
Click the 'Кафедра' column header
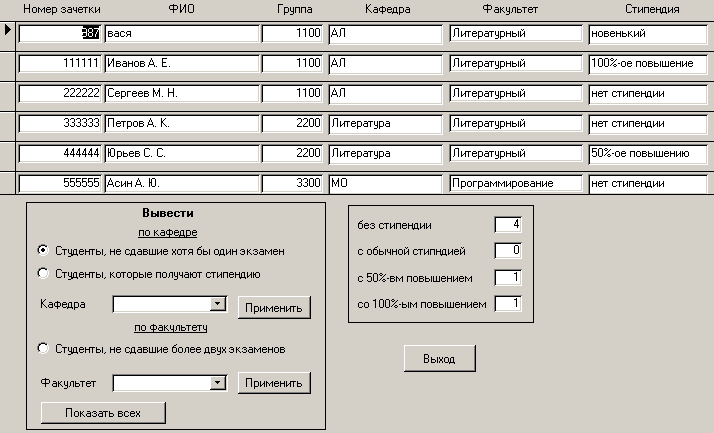click(388, 9)
